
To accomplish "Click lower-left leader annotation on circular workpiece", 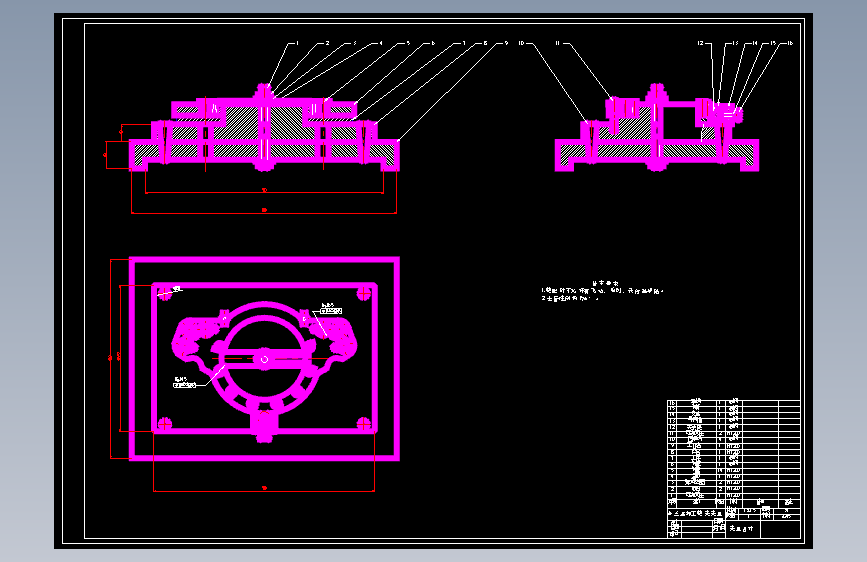I will click(x=186, y=382).
